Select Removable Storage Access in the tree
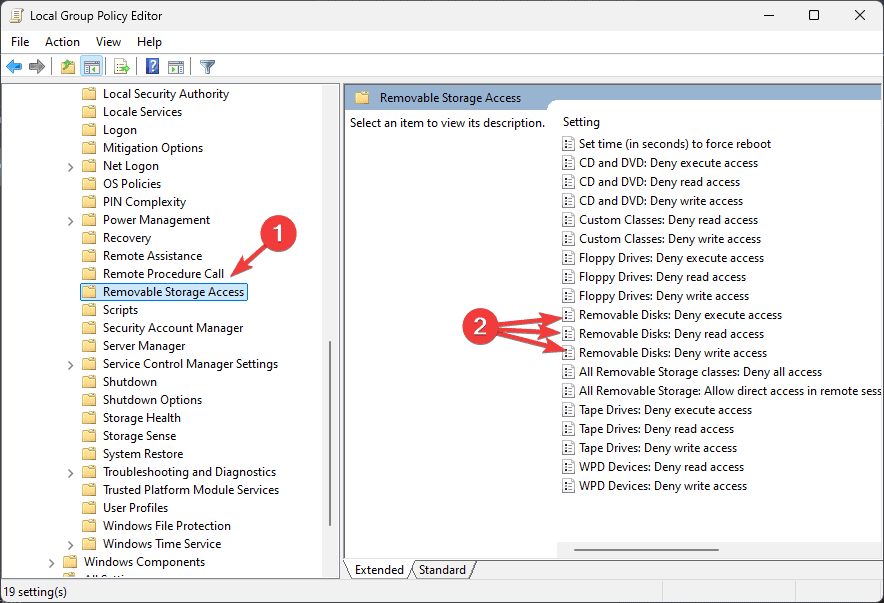884x603 pixels. coord(164,292)
